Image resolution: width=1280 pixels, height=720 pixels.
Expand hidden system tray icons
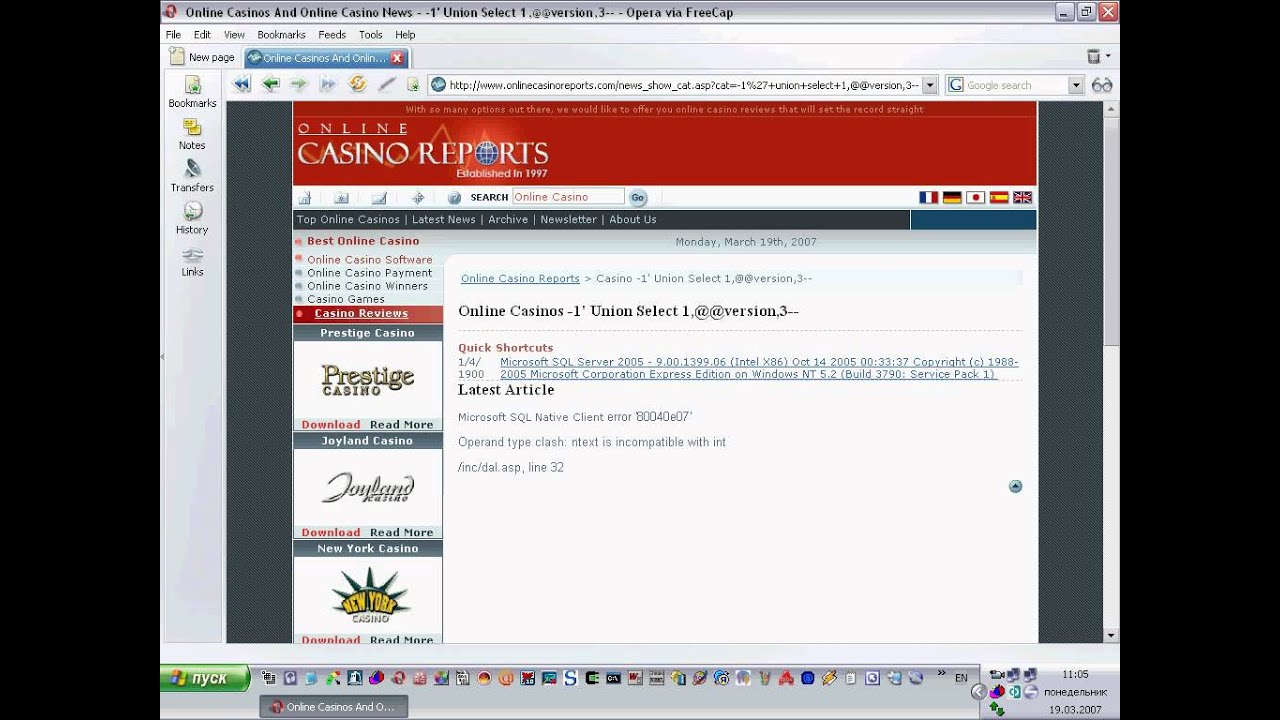coord(979,692)
